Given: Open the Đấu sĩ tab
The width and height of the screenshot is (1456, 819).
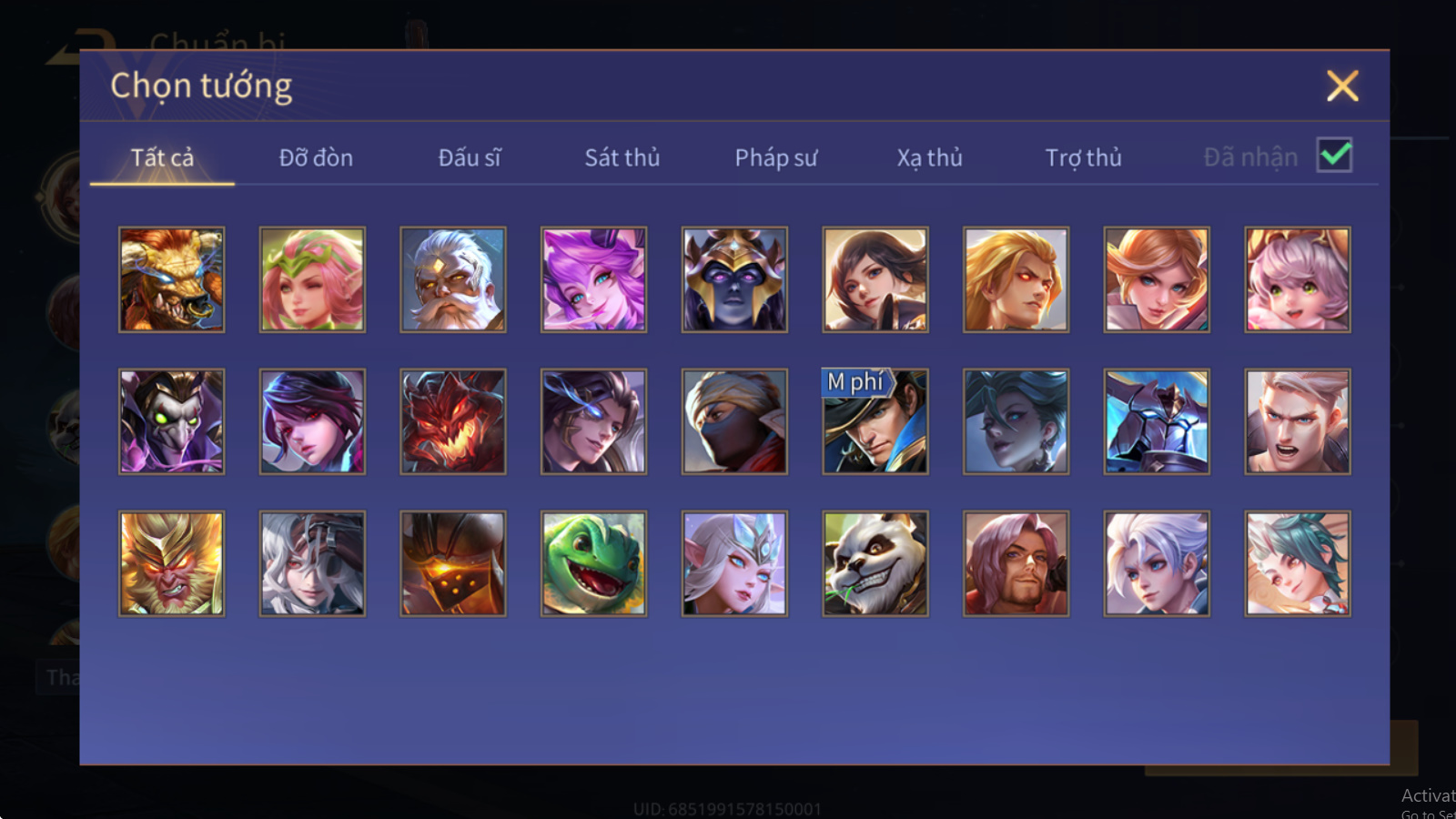Looking at the screenshot, I should 470,157.
